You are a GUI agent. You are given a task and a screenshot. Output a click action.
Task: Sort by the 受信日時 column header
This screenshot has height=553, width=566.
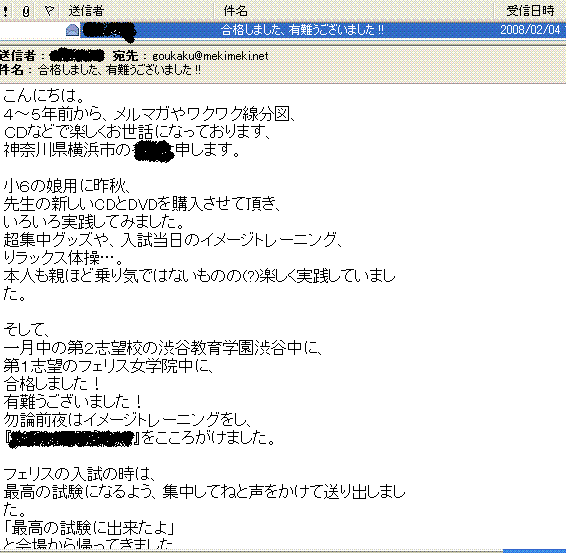pos(530,11)
